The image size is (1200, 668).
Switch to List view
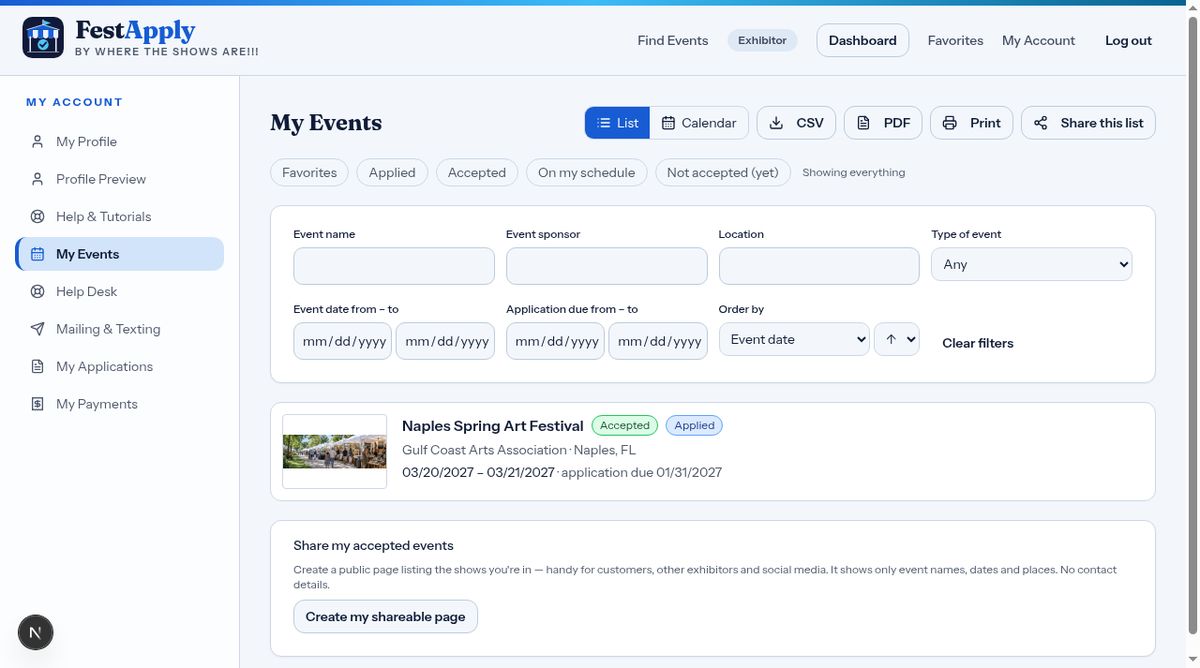[617, 123]
